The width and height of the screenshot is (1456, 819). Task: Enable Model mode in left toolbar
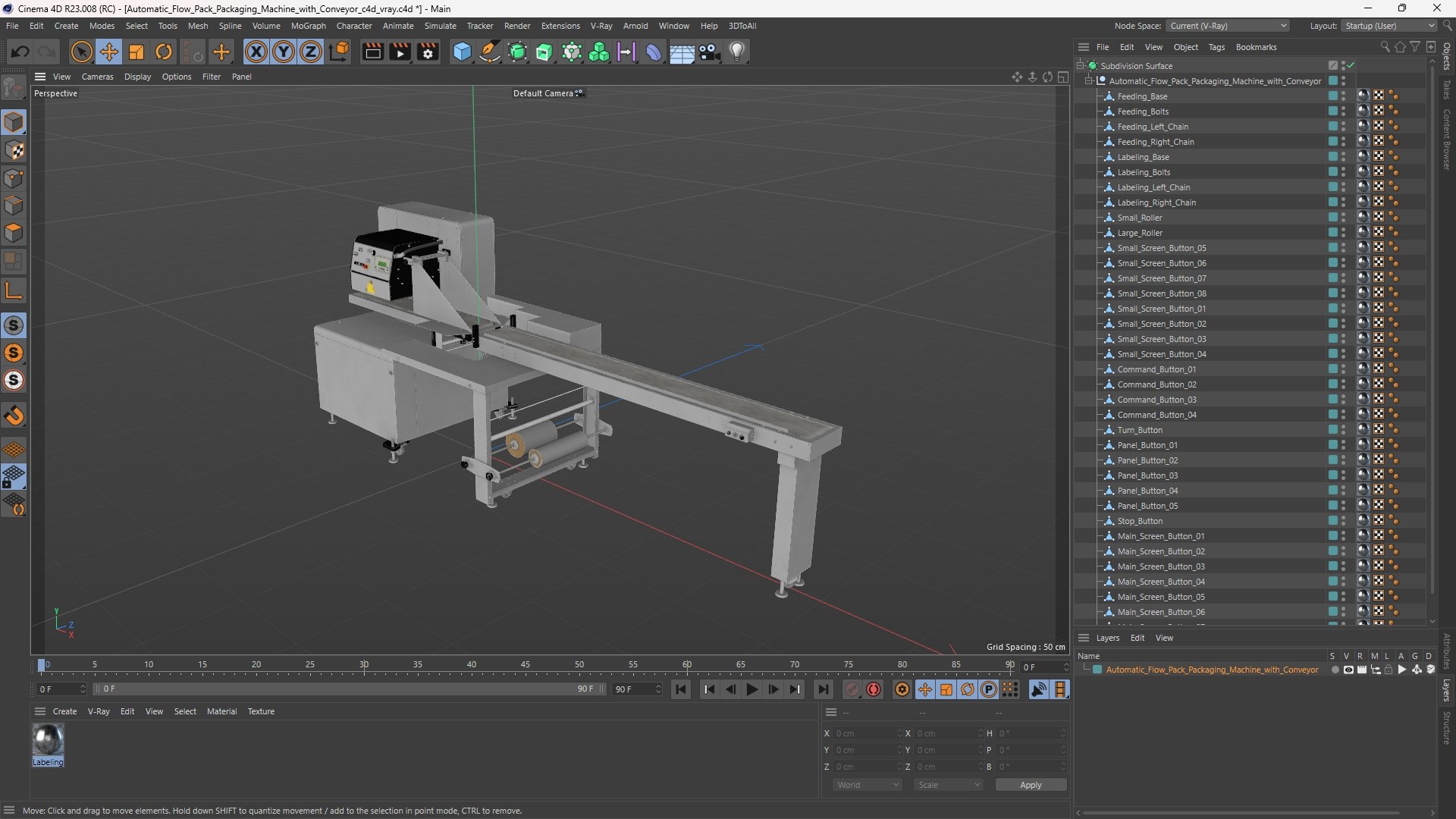(x=14, y=122)
